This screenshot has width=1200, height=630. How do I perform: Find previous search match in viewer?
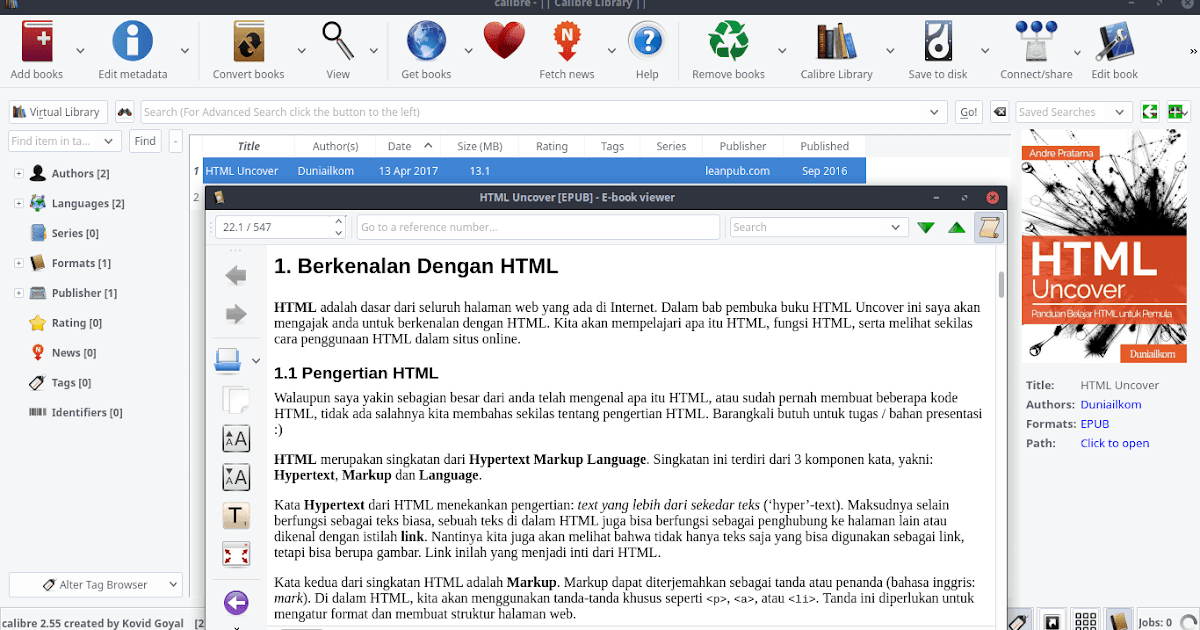click(x=957, y=228)
